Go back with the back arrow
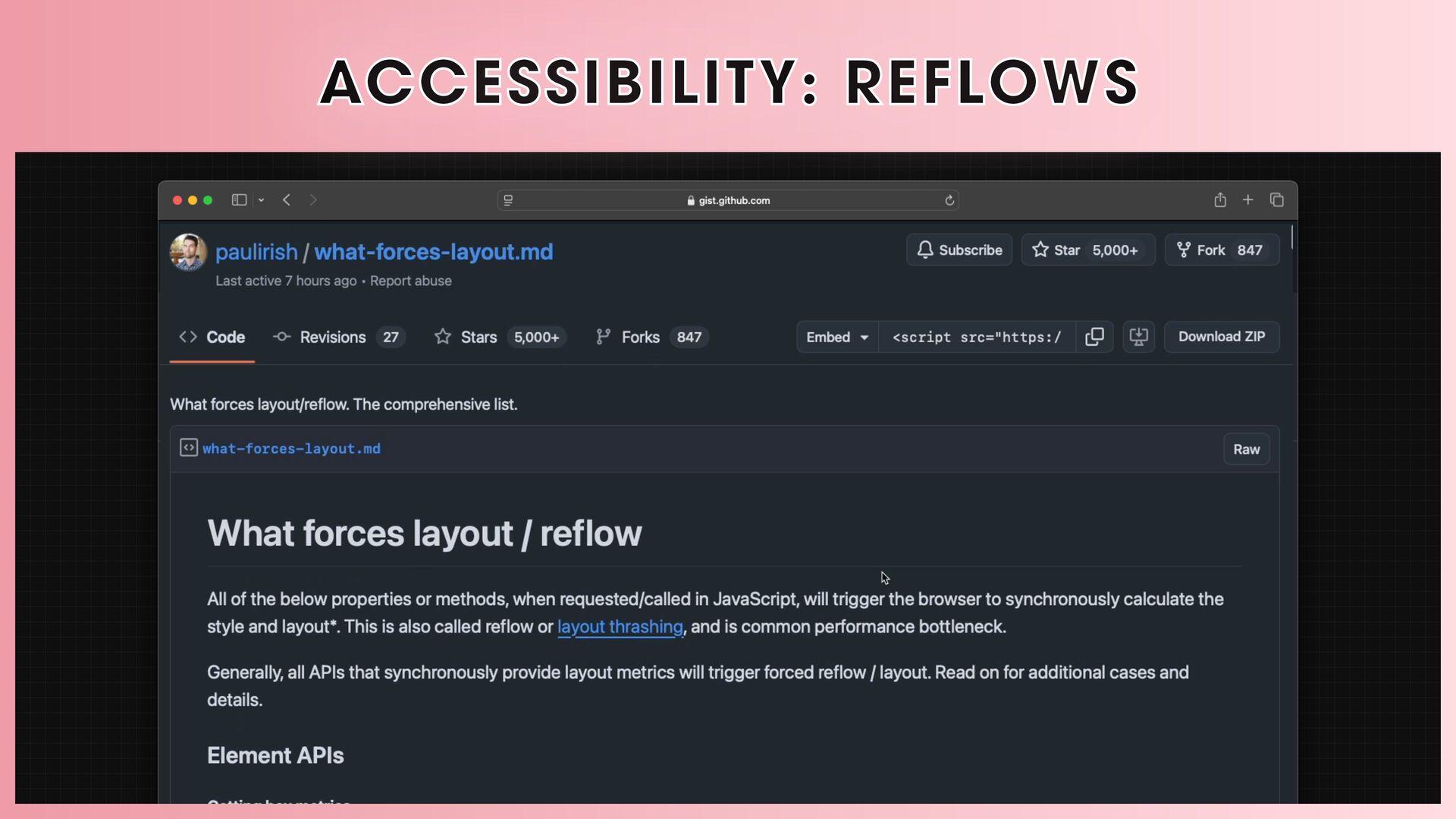 [x=287, y=200]
